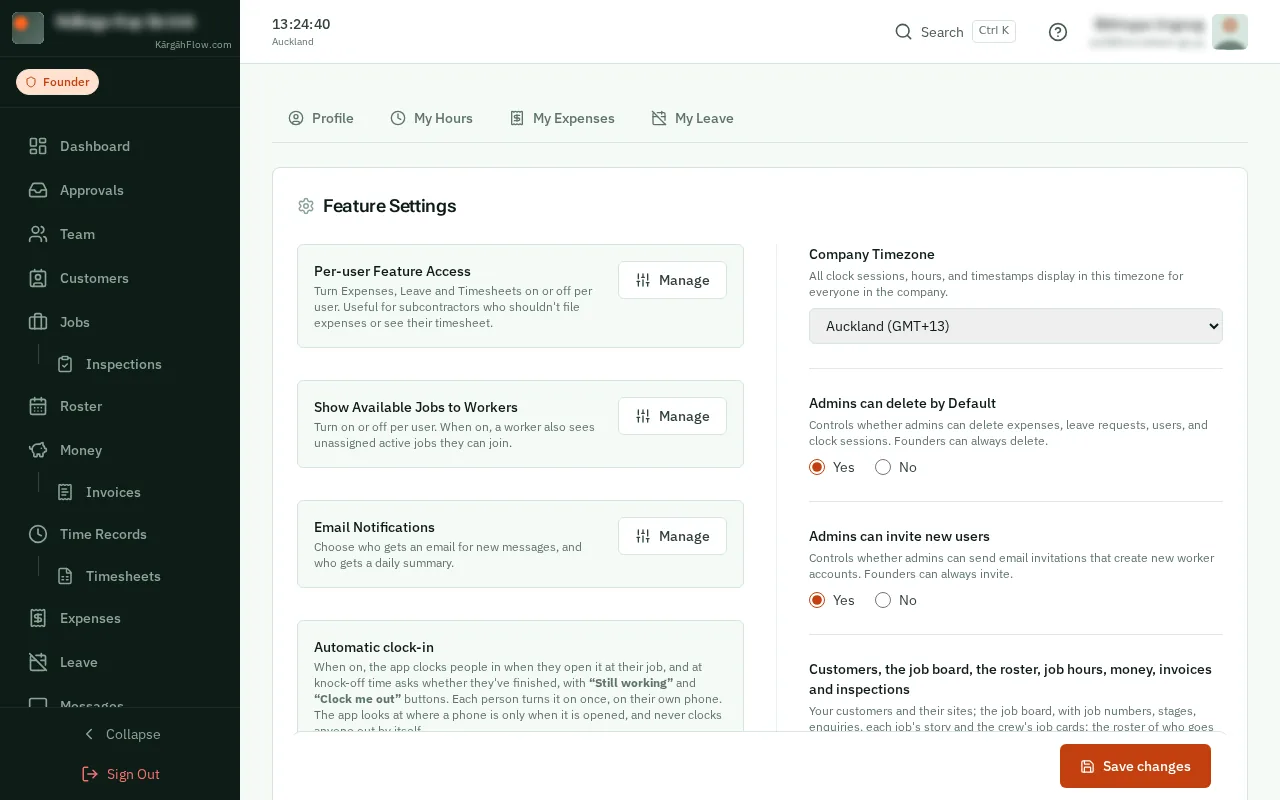Screen dimensions: 1280x800
Task: Click the Timesheets sheet icon
Action: tap(65, 576)
